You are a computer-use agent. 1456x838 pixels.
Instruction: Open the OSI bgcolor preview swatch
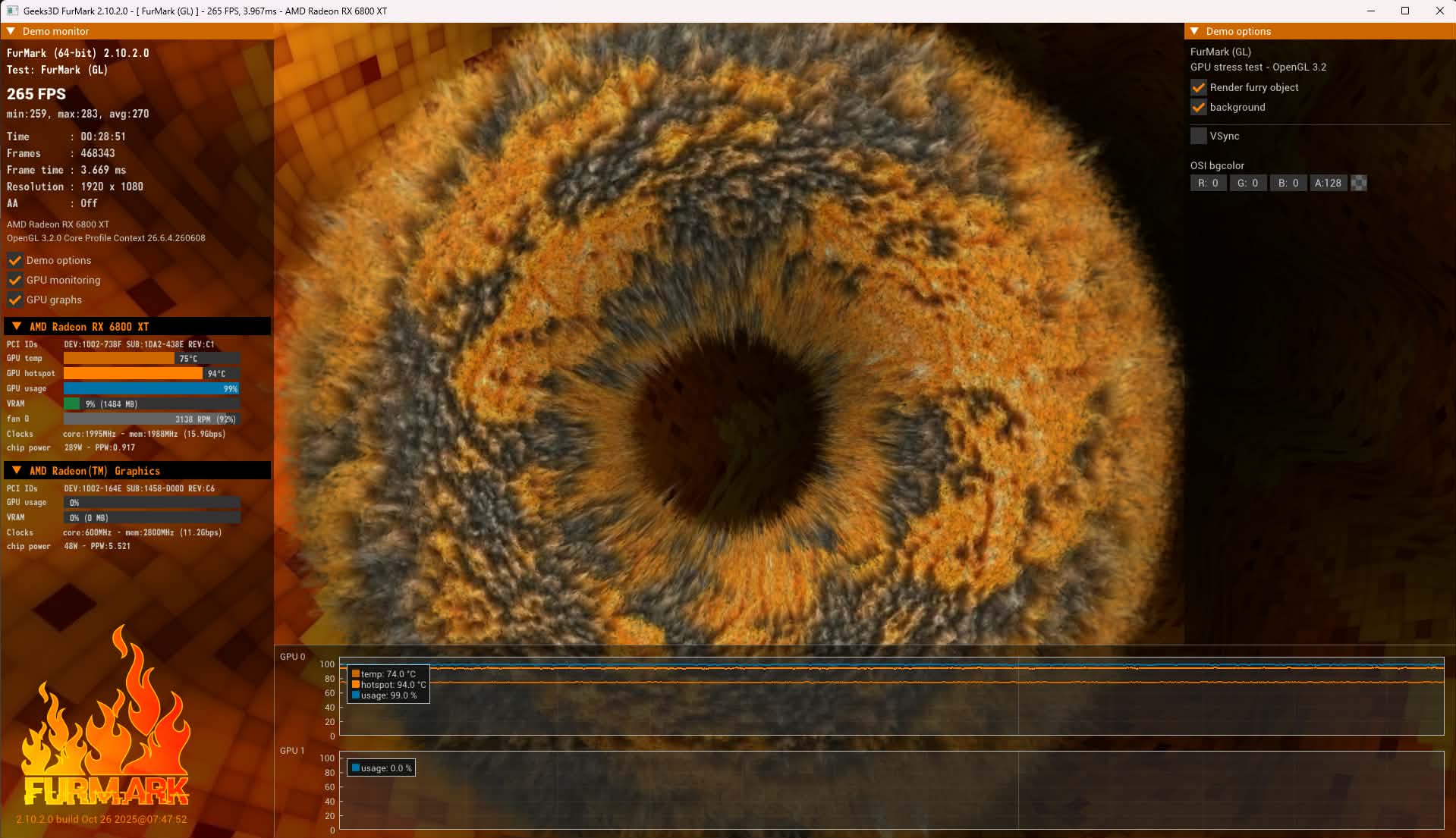coord(1359,183)
